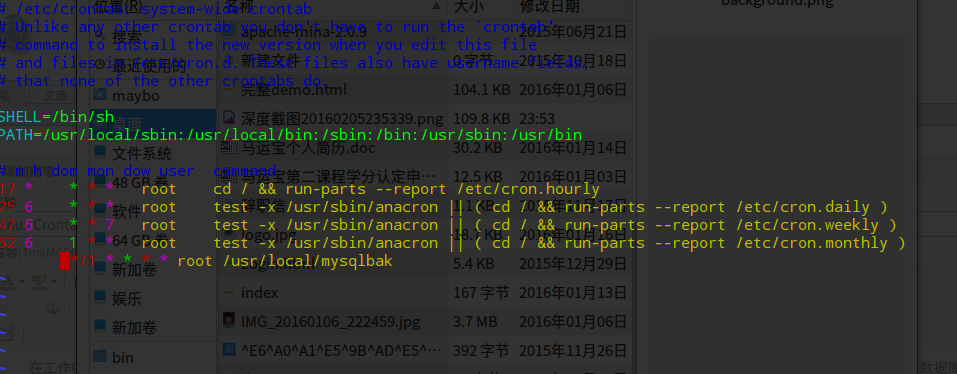The height and width of the screenshot is (374, 957).
Task: Select 文件系统 drive icon in sidebar
Action: [x=100, y=152]
